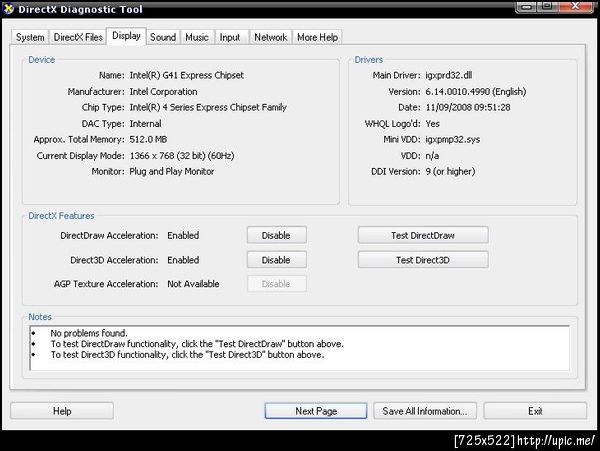
Task: Click the 'Main Driver:' label
Action: [x=396, y=75]
